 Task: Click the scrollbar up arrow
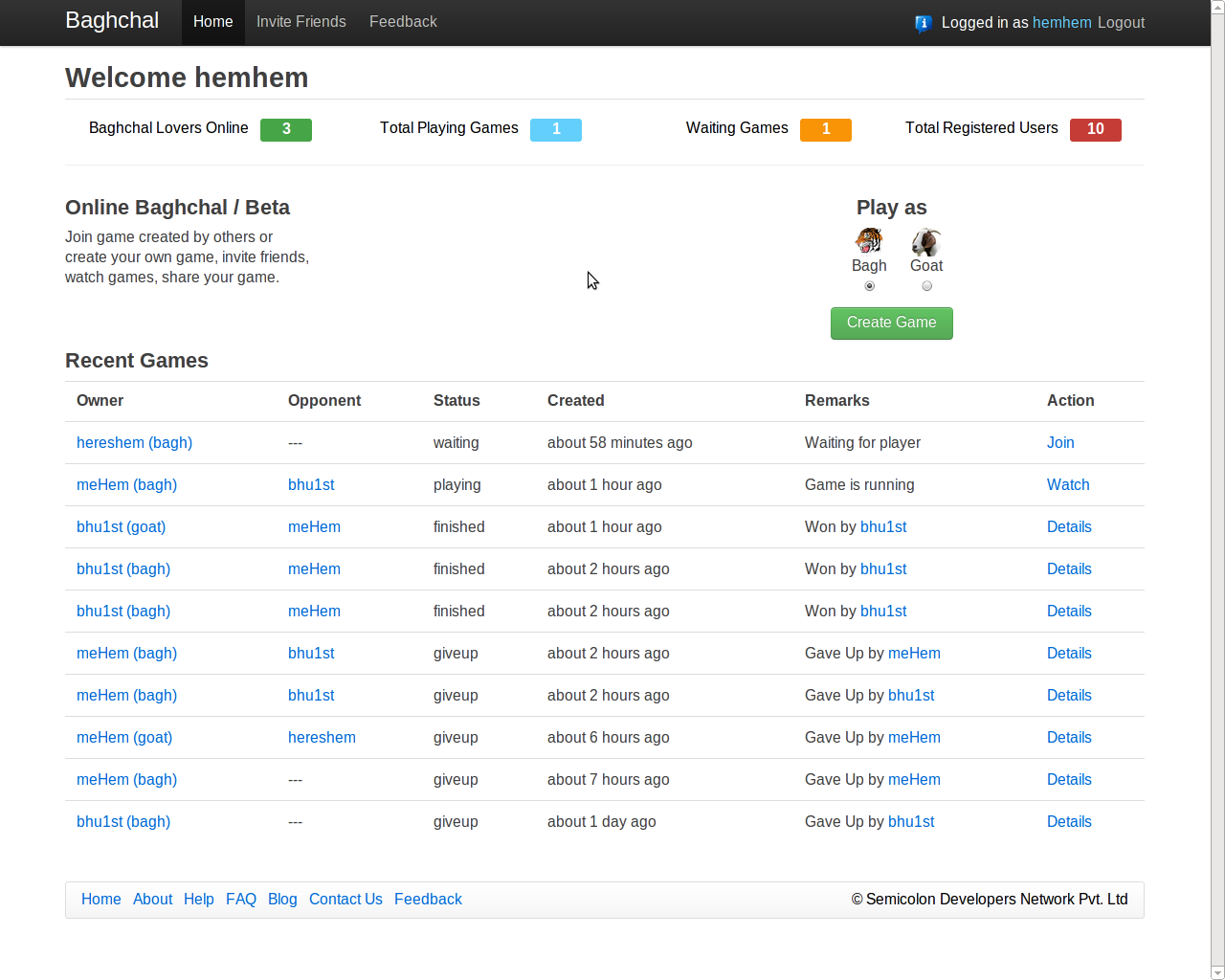(x=1217, y=7)
